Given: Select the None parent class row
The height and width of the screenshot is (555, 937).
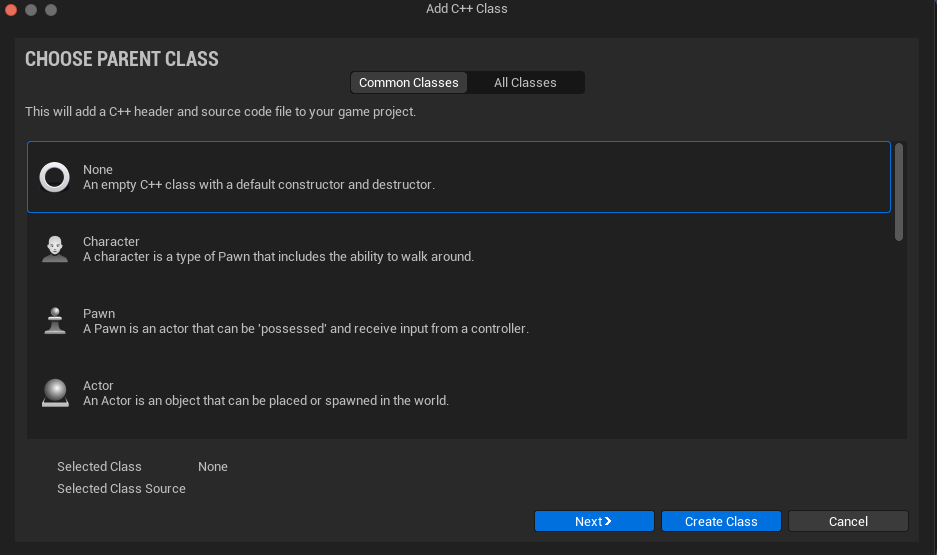Looking at the screenshot, I should (459, 177).
